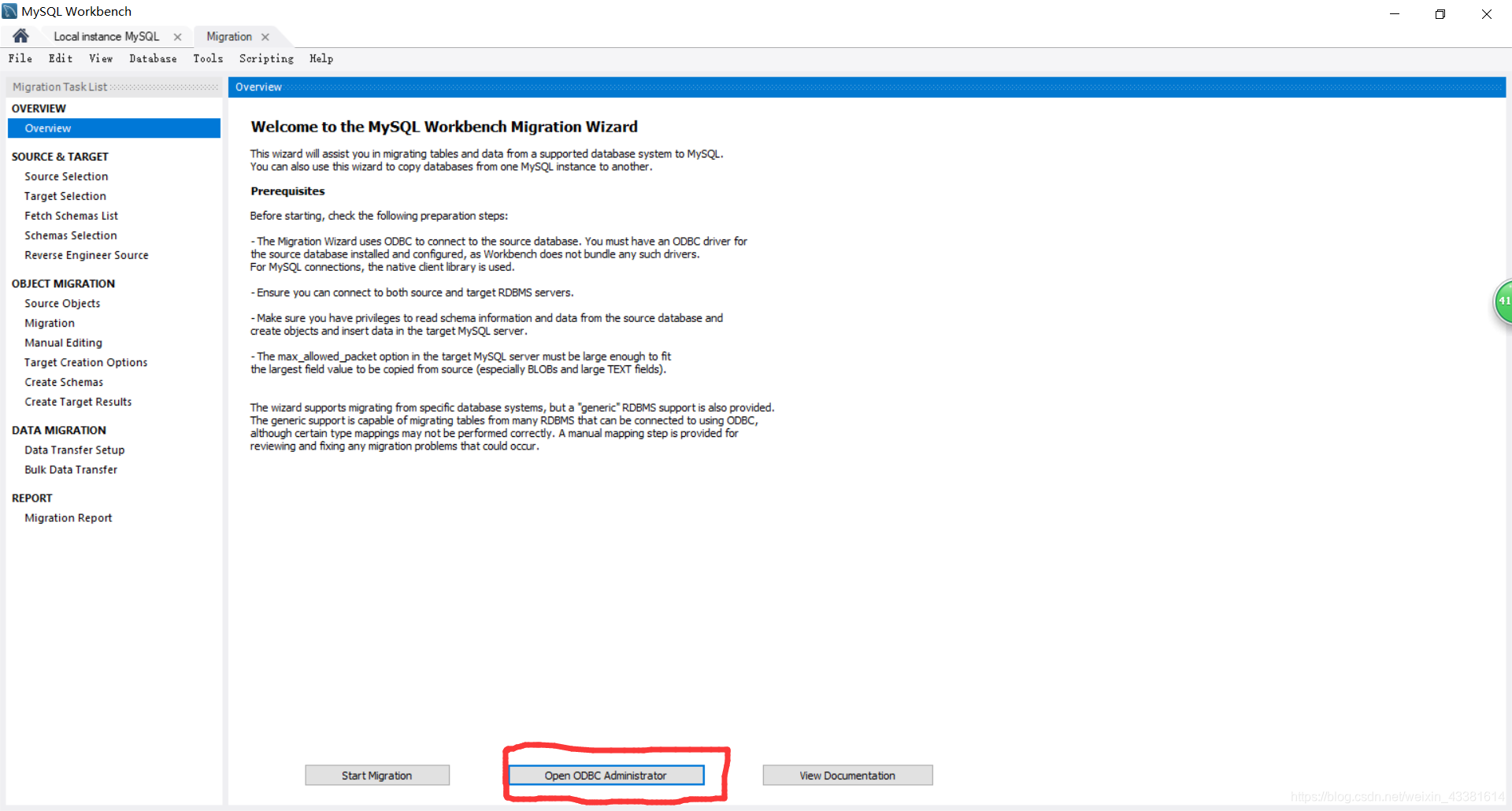Image resolution: width=1512 pixels, height=811 pixels.
Task: Select Create Schemas step
Action: (x=64, y=382)
